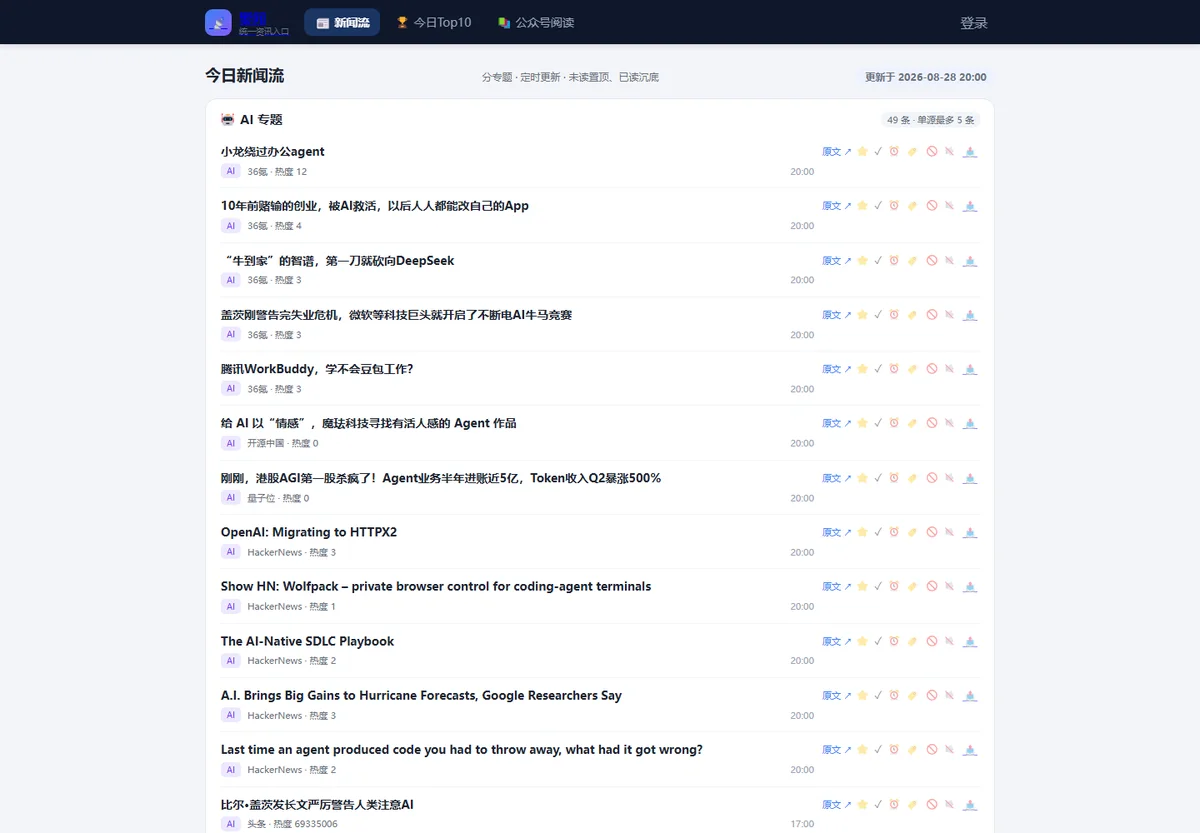Open article titled 腾讯WorkBuddy，学不会豆包工作?
This screenshot has height=833, width=1200.
pos(317,369)
